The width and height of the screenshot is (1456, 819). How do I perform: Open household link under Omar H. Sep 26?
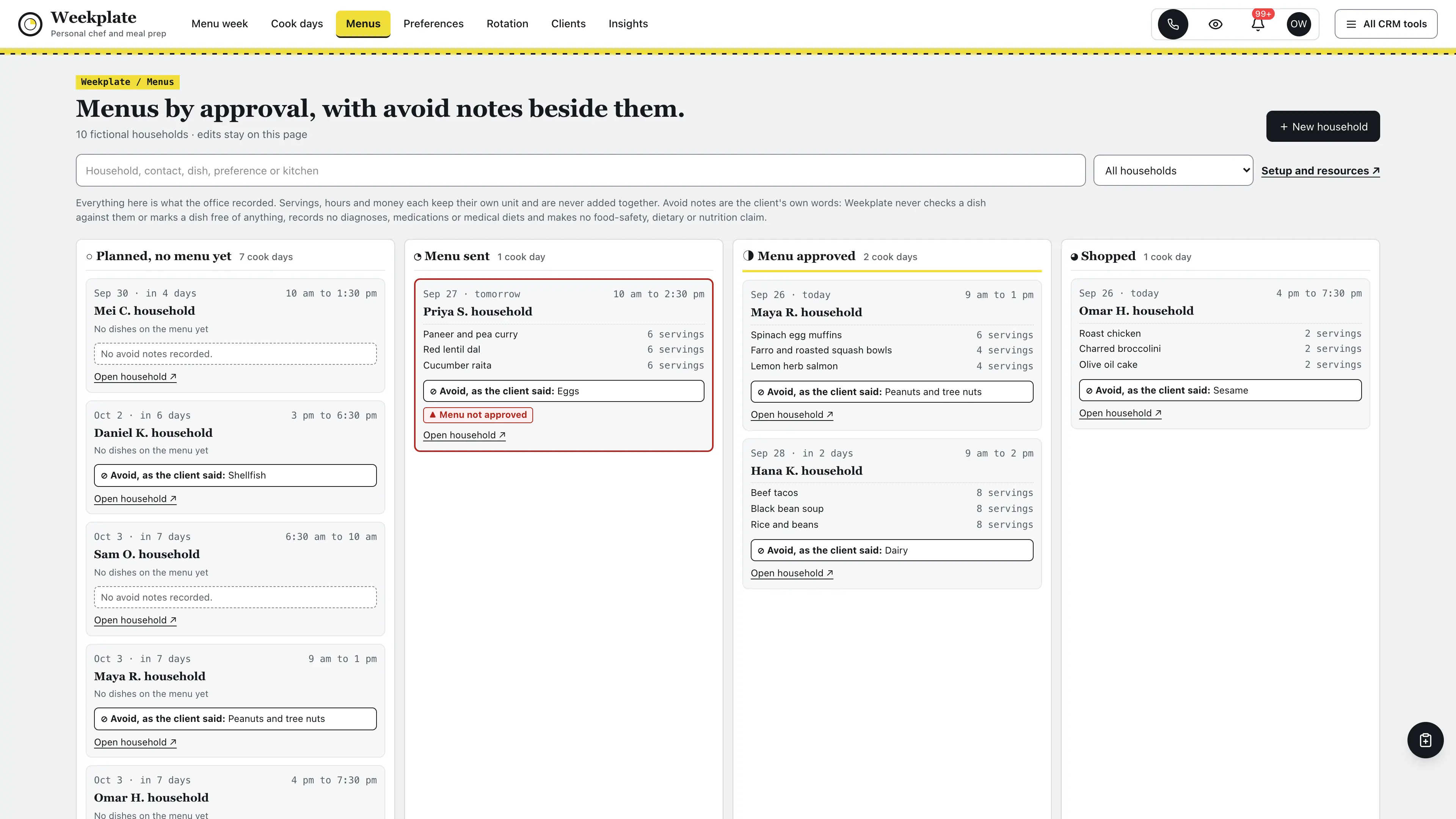pyautogui.click(x=1120, y=413)
